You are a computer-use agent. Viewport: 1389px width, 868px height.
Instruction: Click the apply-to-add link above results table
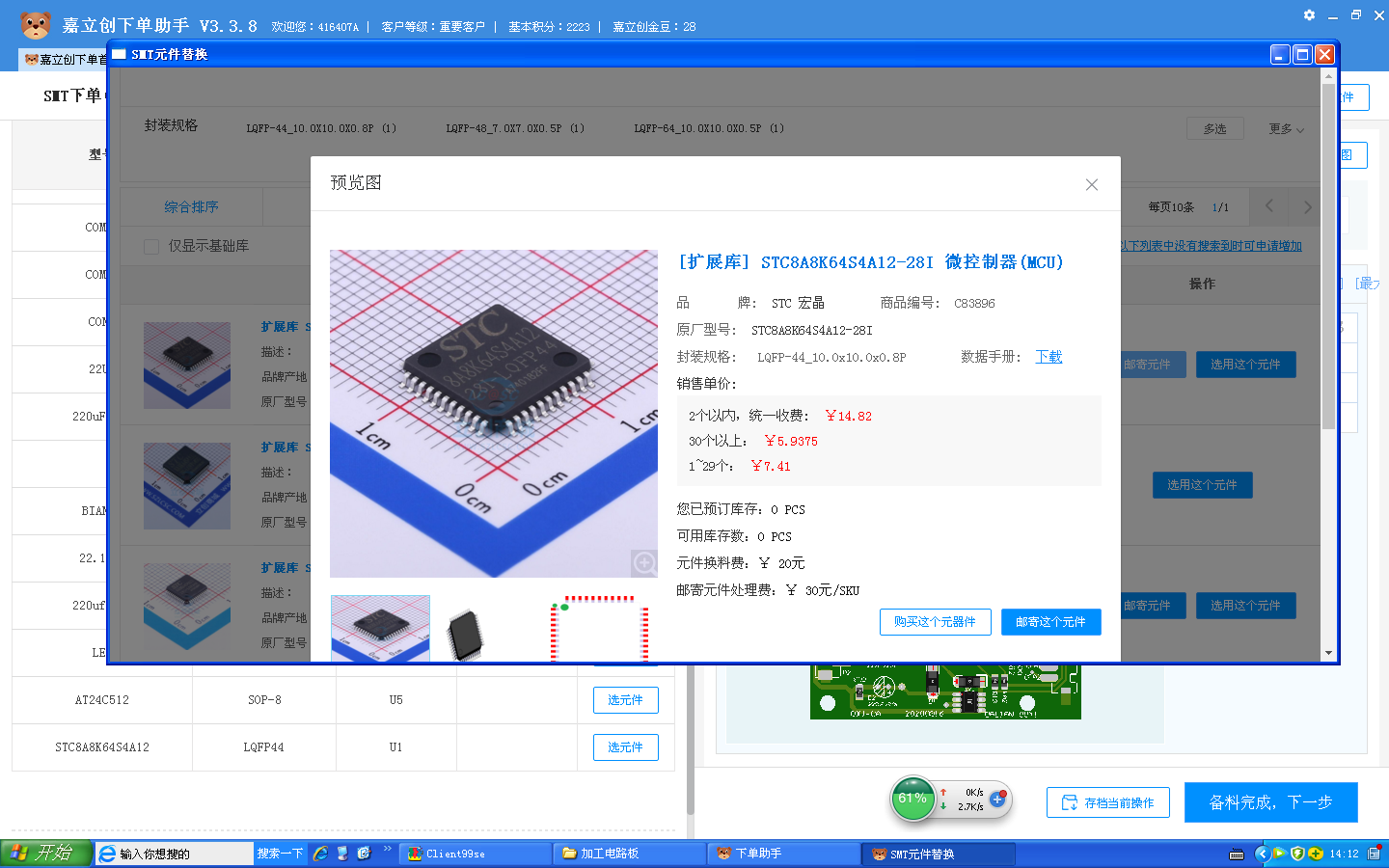point(1212,246)
